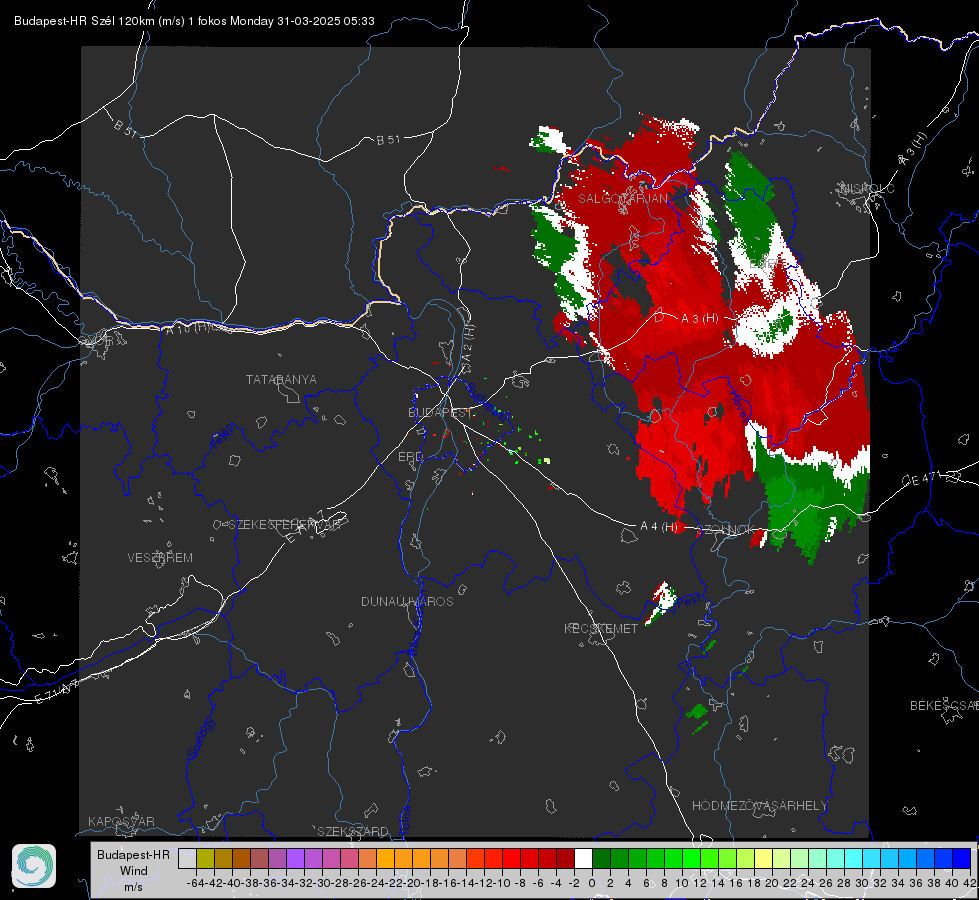
Task: Choose the bright green swatch between 10 and 12
Action: [x=691, y=858]
